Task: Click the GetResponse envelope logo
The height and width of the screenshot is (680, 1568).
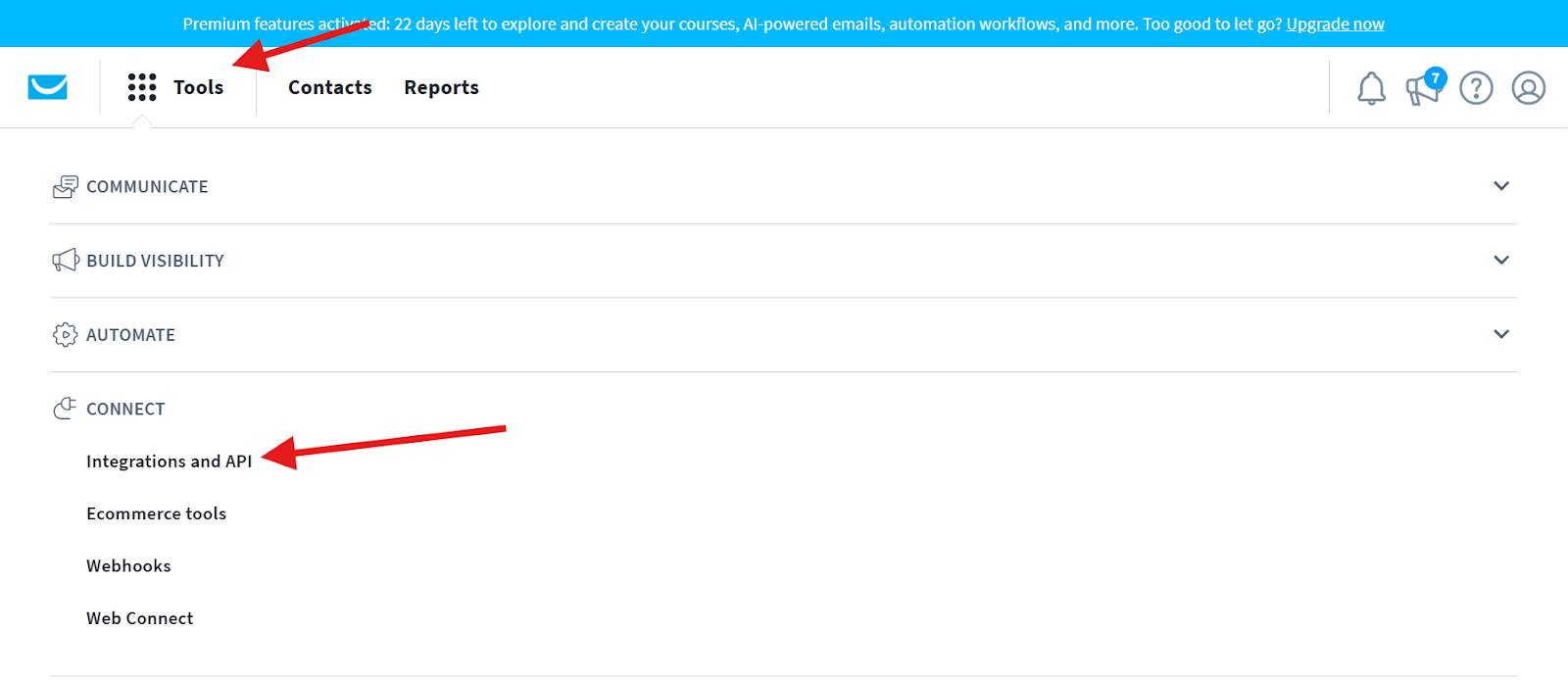Action: tap(48, 87)
